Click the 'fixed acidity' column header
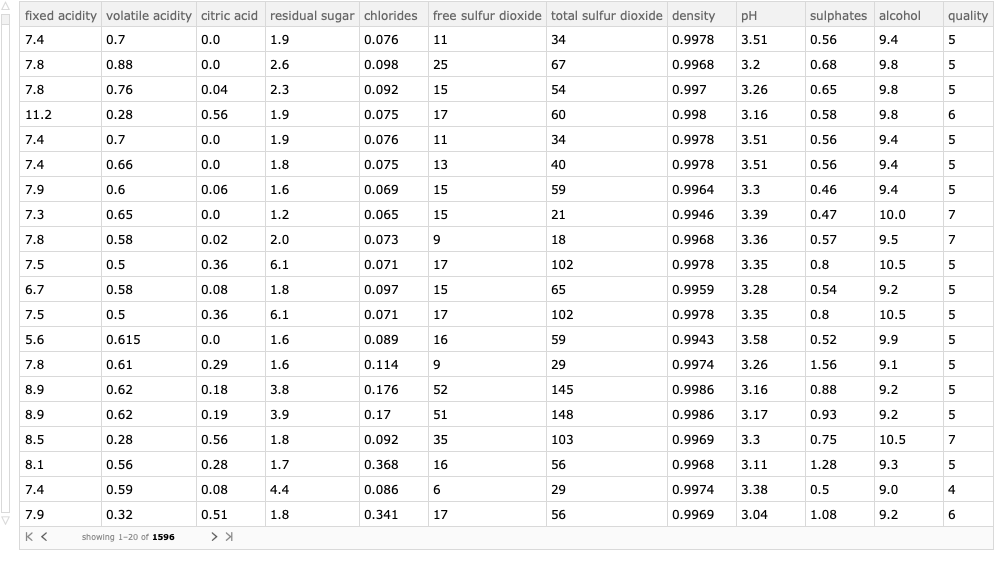Viewport: 994px width, 568px height. tap(60, 15)
